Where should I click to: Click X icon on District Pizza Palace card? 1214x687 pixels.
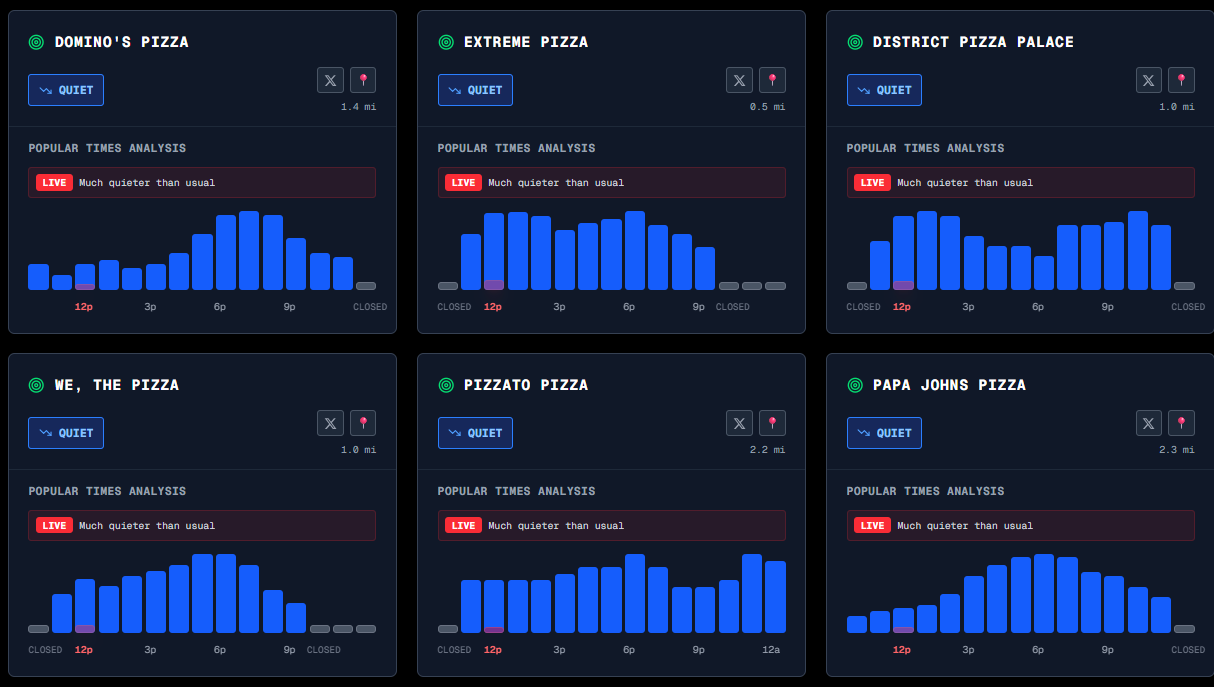pyautogui.click(x=1149, y=80)
